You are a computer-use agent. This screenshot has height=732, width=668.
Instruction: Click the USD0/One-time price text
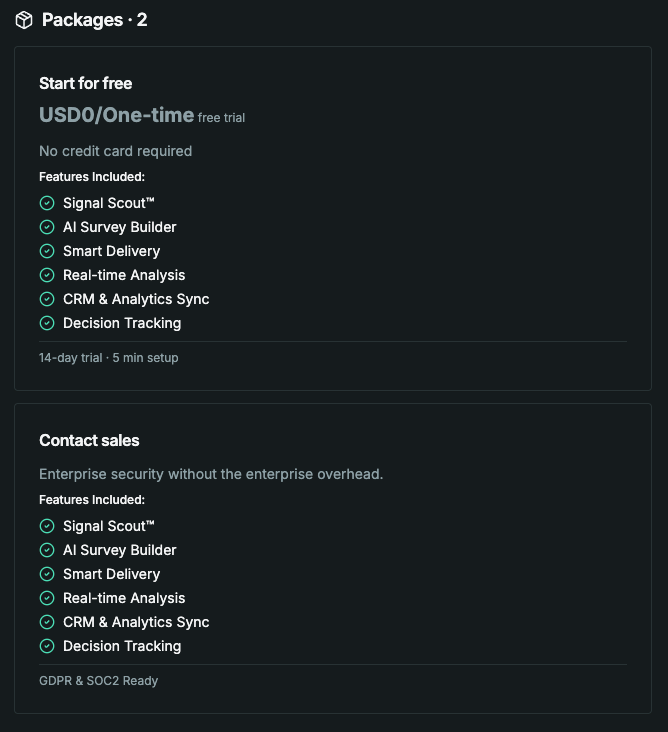pos(116,115)
